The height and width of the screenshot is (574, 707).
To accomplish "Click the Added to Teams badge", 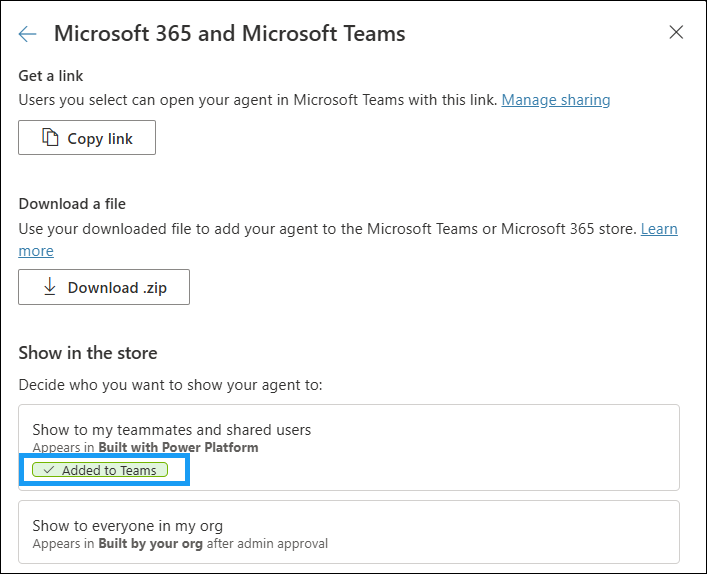I will point(100,470).
